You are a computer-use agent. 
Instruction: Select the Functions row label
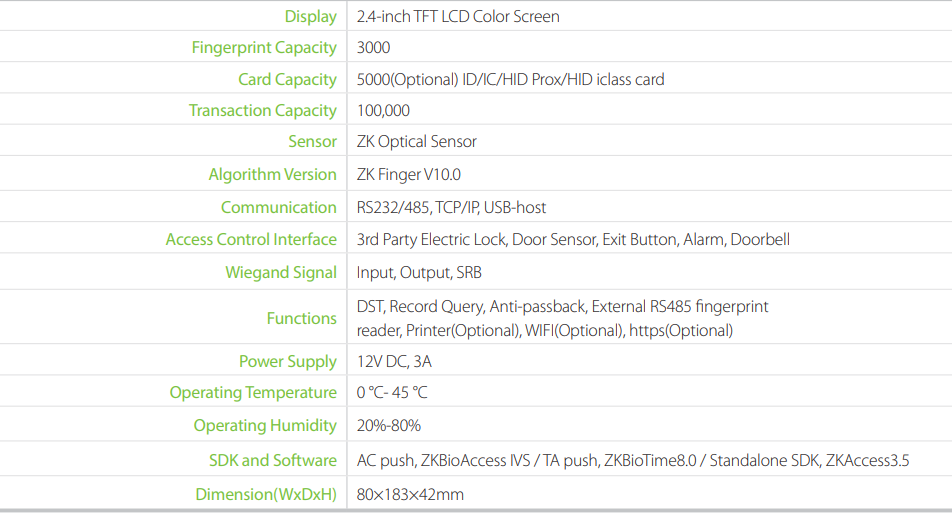pos(301,318)
